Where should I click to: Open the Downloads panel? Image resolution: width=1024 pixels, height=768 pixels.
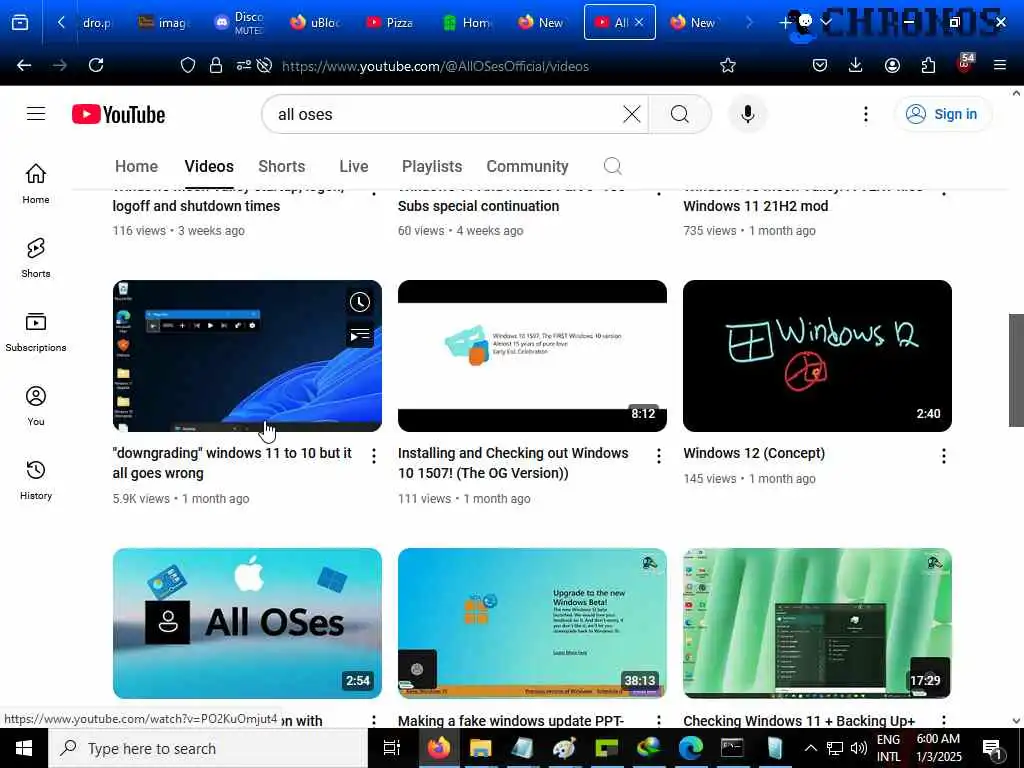tap(856, 65)
